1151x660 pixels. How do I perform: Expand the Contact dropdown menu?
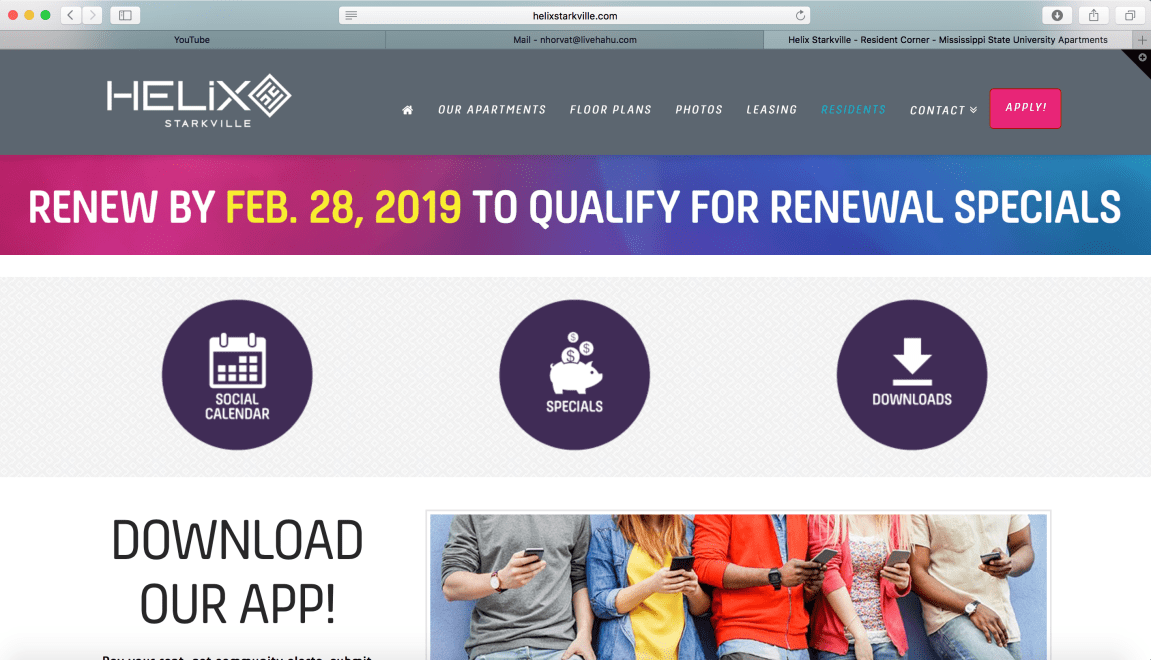pyautogui.click(x=943, y=110)
